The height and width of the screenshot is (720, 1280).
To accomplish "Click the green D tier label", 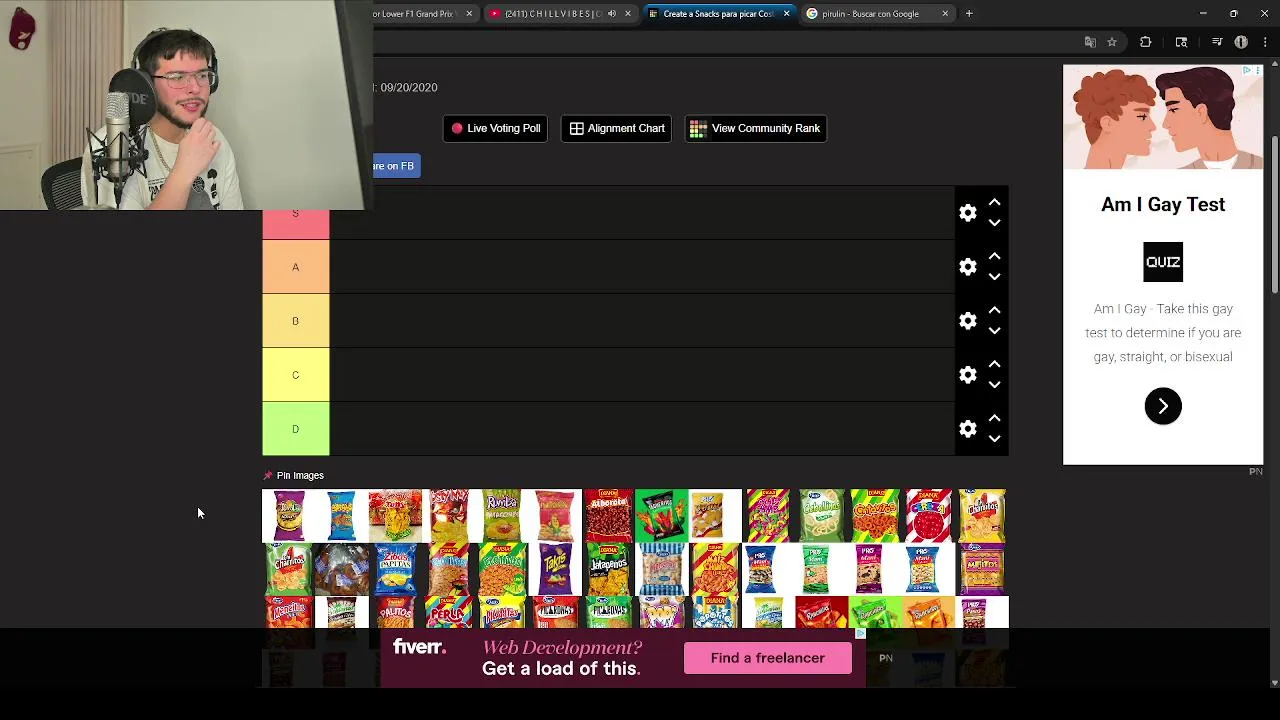I will 295,429.
